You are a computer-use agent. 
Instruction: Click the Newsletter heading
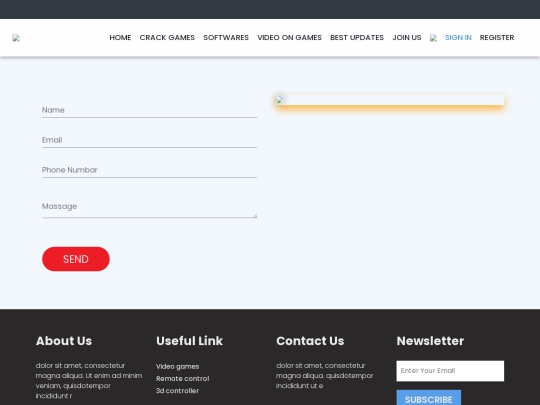pyautogui.click(x=430, y=341)
